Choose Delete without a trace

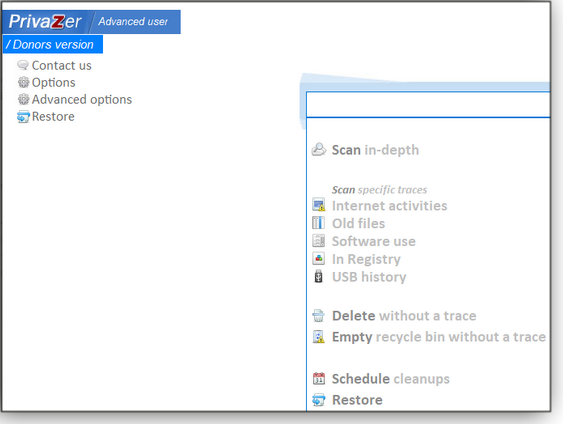(x=404, y=316)
